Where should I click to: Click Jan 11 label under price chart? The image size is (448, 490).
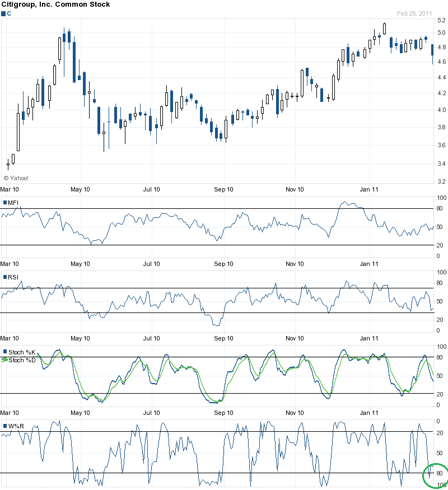point(369,189)
